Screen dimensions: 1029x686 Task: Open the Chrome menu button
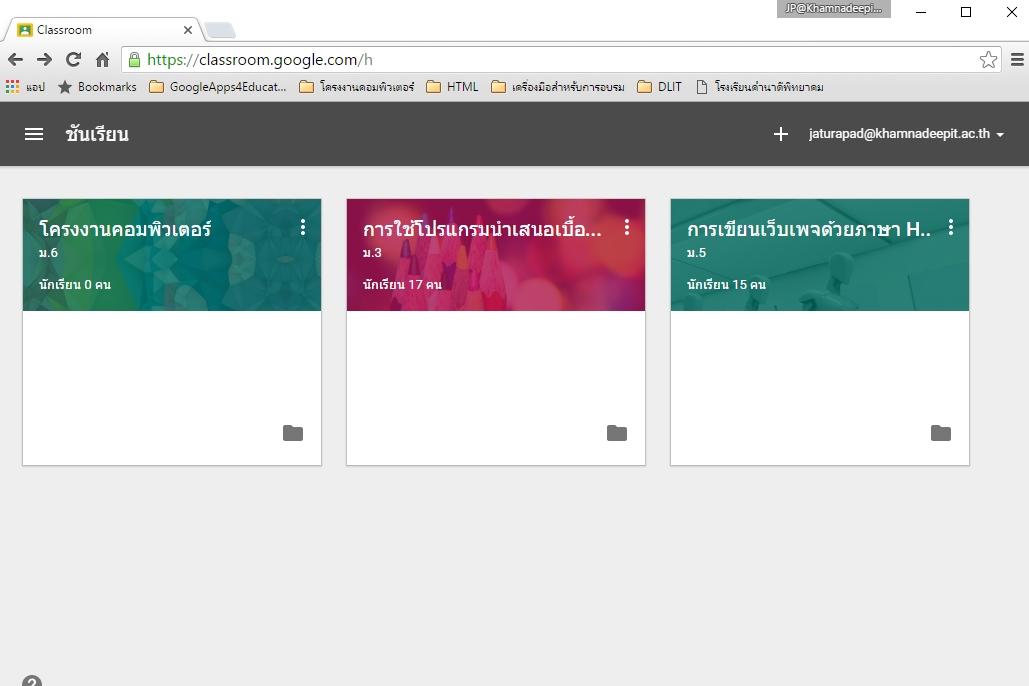[1017, 60]
